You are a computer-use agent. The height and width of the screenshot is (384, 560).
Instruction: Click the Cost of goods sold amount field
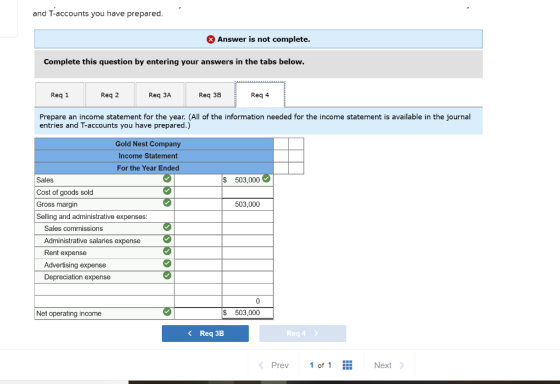[x=248, y=192]
